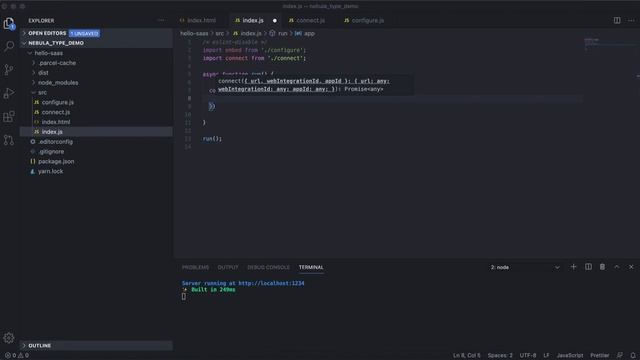640x360 pixels.
Task: Open index.html in the file tree
Action: [96, 122]
